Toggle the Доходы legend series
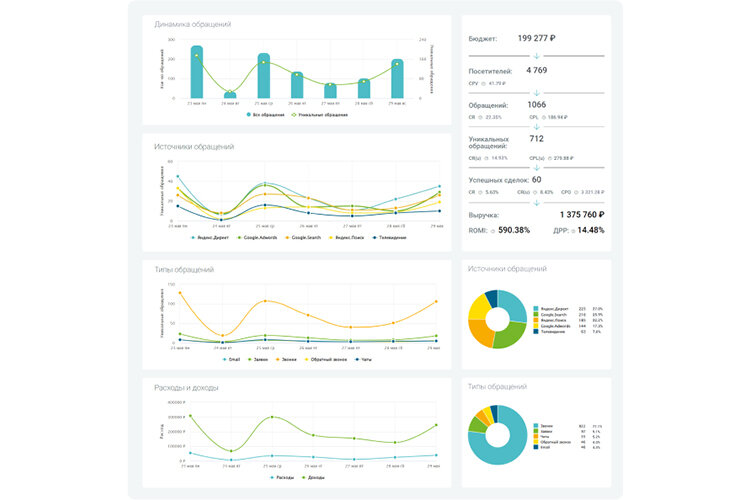The width and height of the screenshot is (750, 500). 313,478
